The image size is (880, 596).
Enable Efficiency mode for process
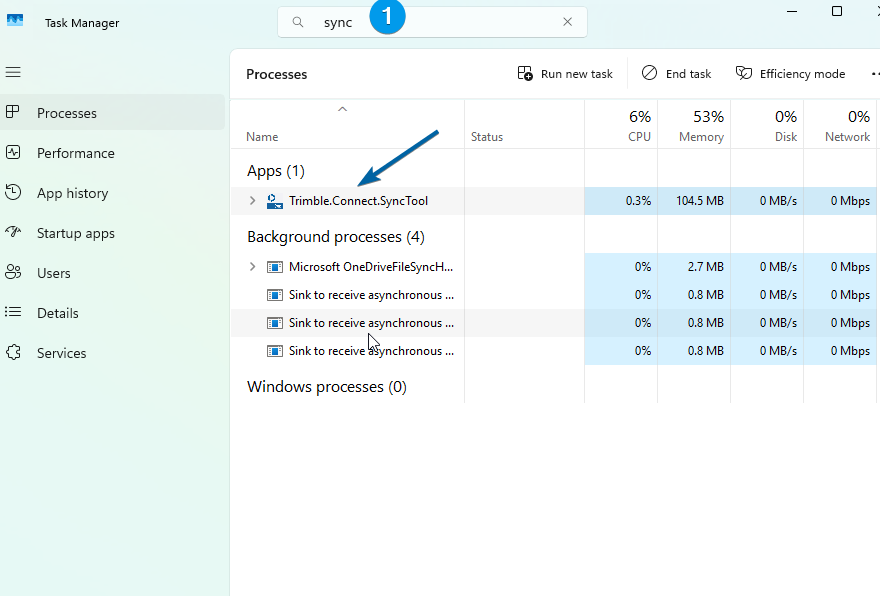click(x=791, y=74)
